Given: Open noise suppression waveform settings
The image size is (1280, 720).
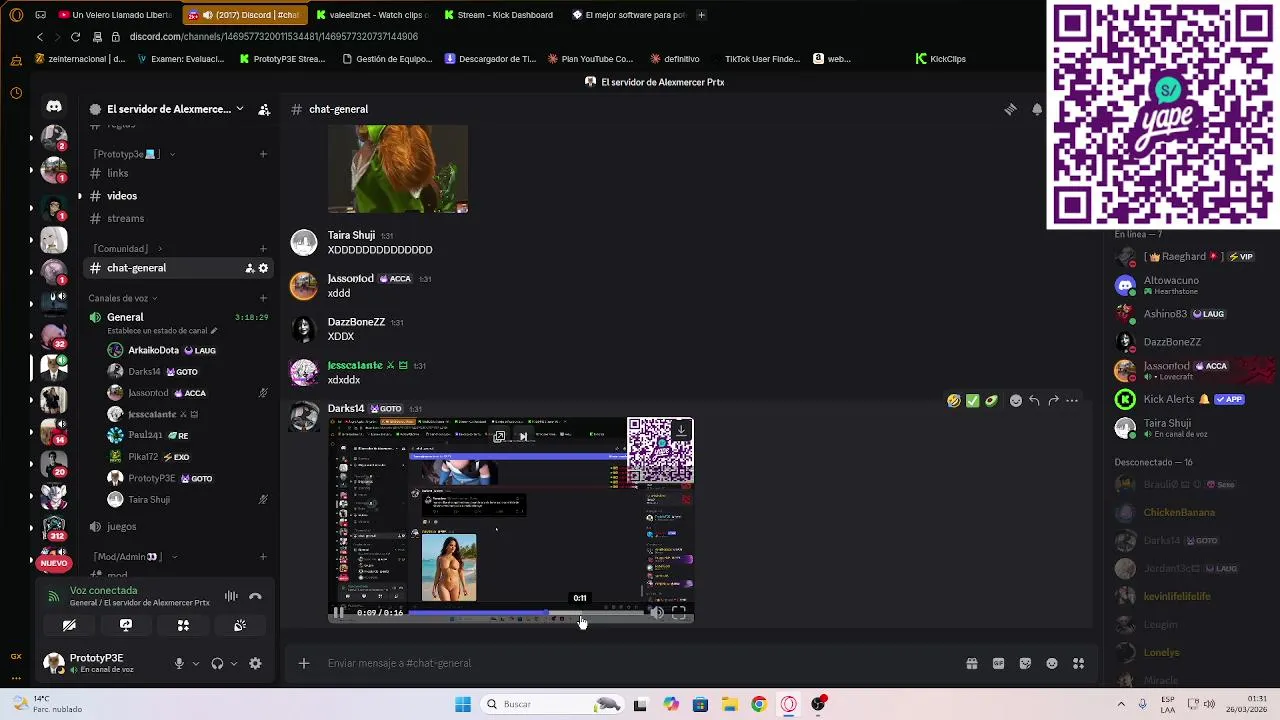Looking at the screenshot, I should pos(231,596).
